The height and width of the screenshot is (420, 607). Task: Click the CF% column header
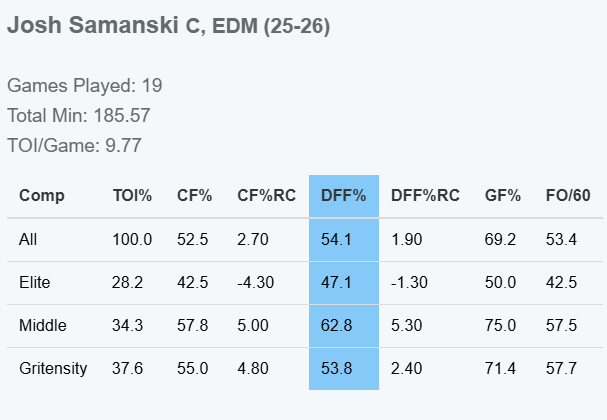194,196
